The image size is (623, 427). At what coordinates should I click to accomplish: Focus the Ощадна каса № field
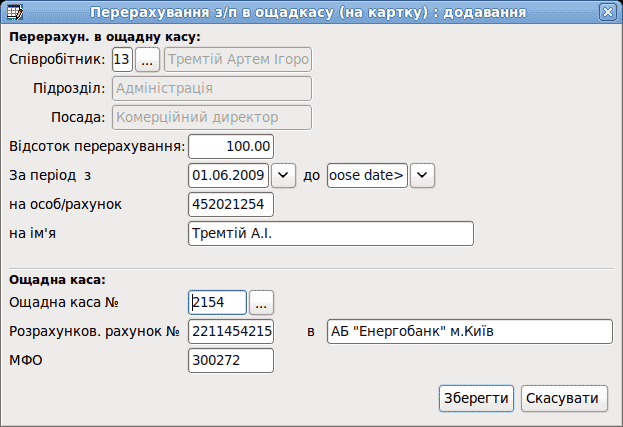217,303
